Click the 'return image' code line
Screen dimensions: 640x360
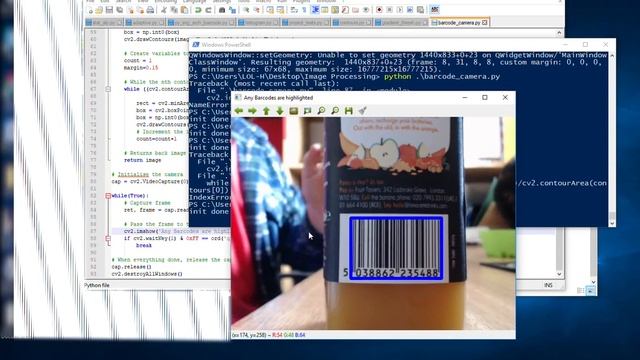pos(142,160)
